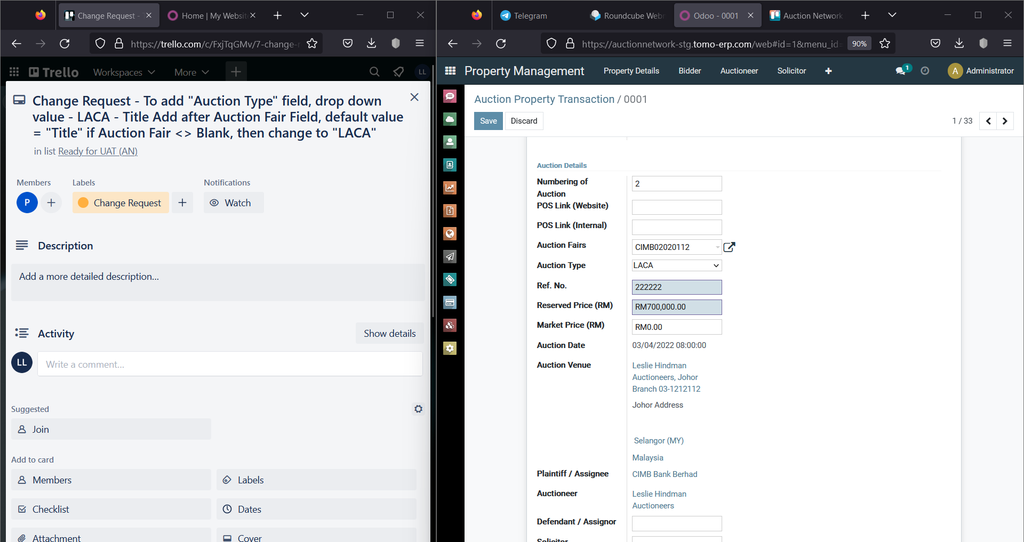Click Dates in Add to card

click(x=316, y=509)
